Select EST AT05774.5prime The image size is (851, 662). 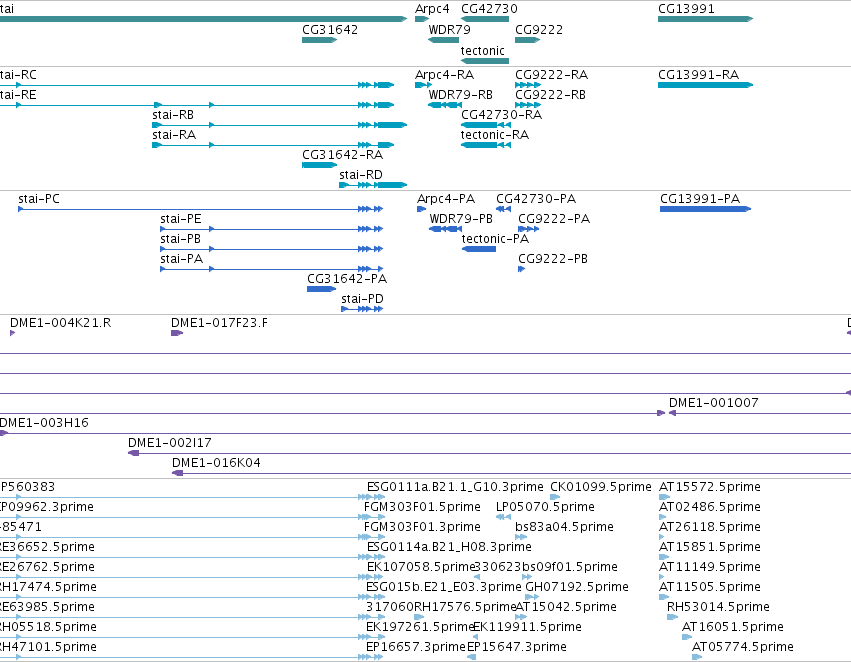coord(742,647)
